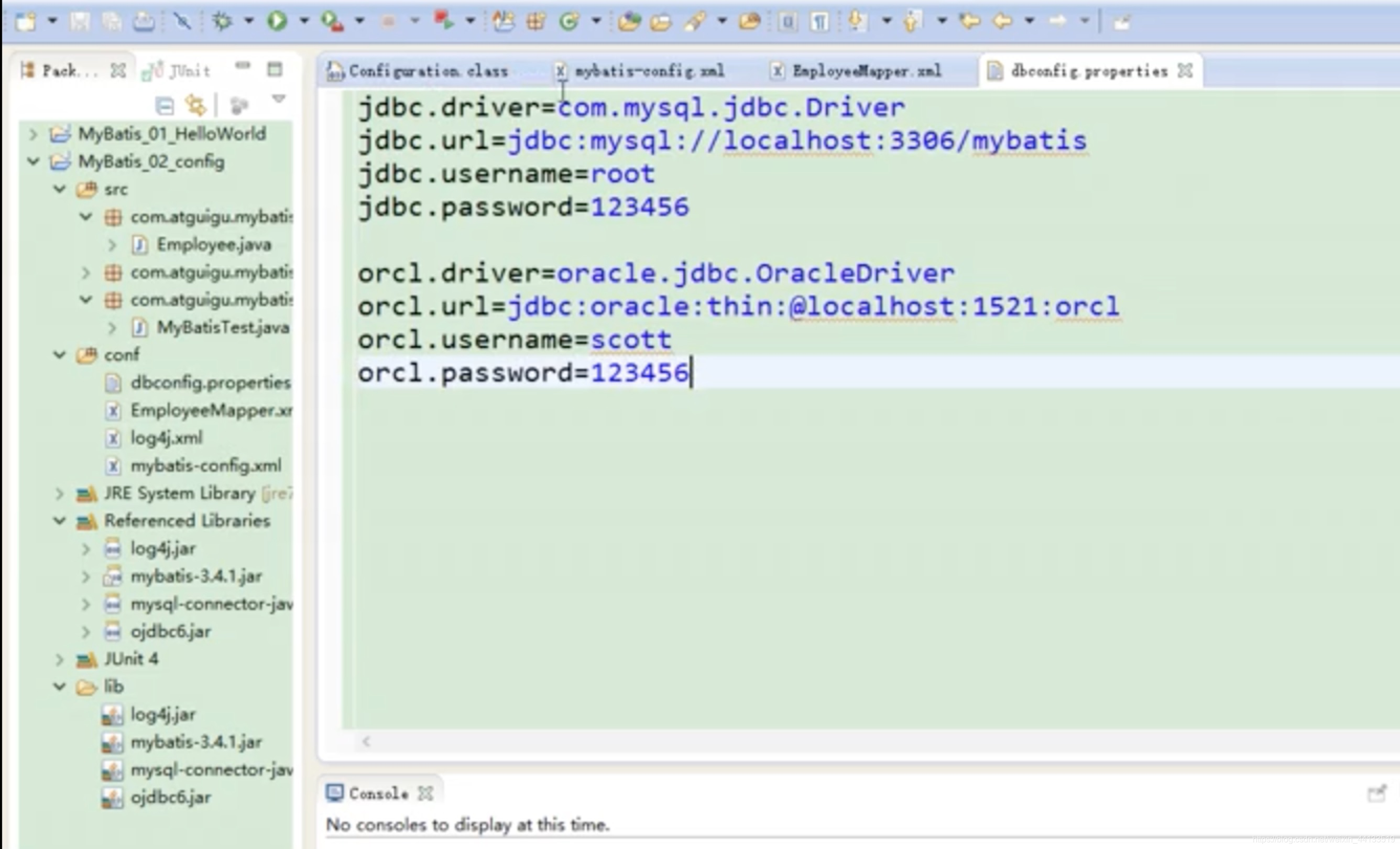Click the Debug bug icon
Image resolution: width=1400 pixels, height=849 pixels.
click(222, 21)
